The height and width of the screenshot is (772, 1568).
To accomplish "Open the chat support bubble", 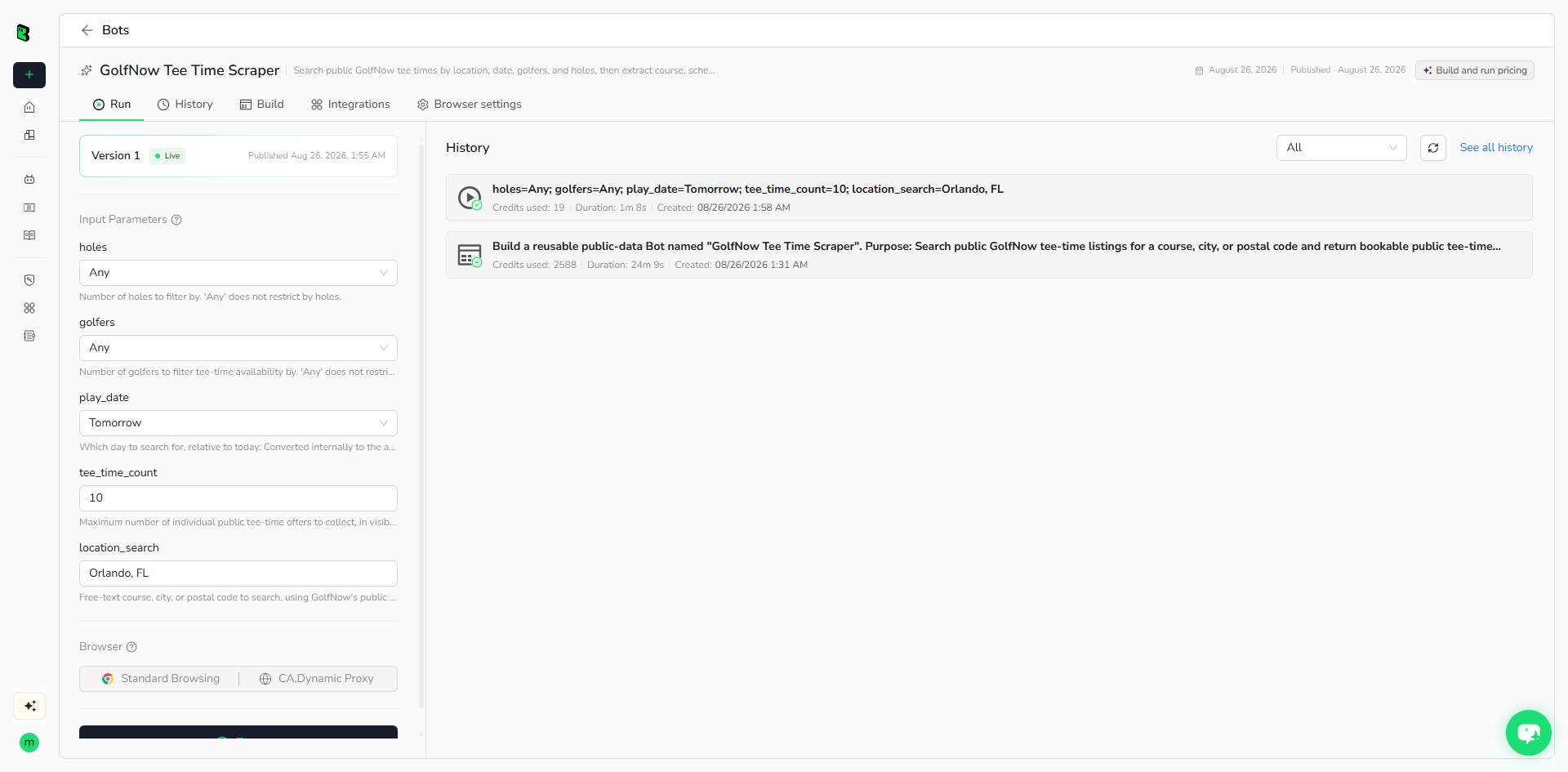I will tap(1529, 733).
